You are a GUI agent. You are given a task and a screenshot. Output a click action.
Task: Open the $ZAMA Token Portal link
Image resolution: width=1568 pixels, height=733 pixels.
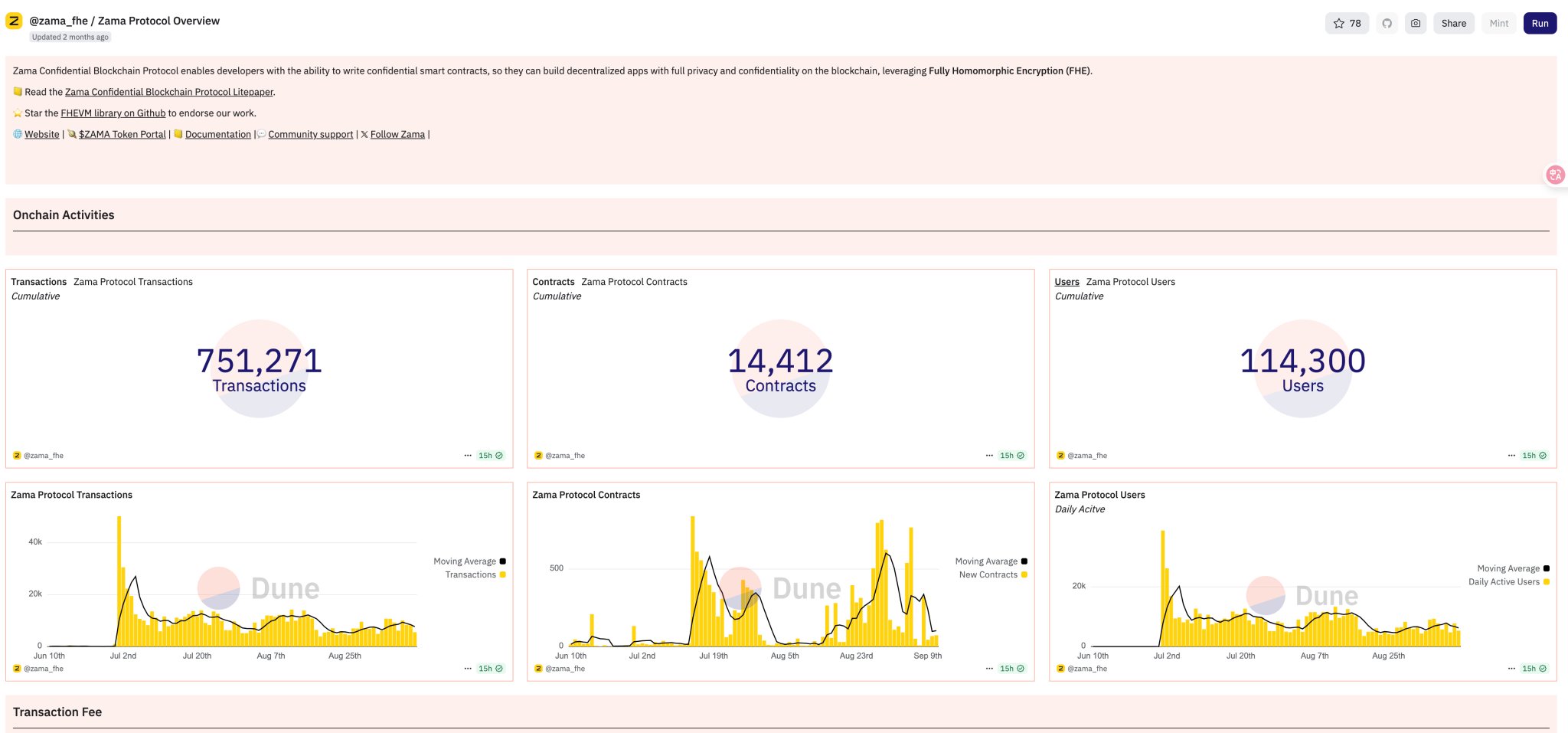122,134
